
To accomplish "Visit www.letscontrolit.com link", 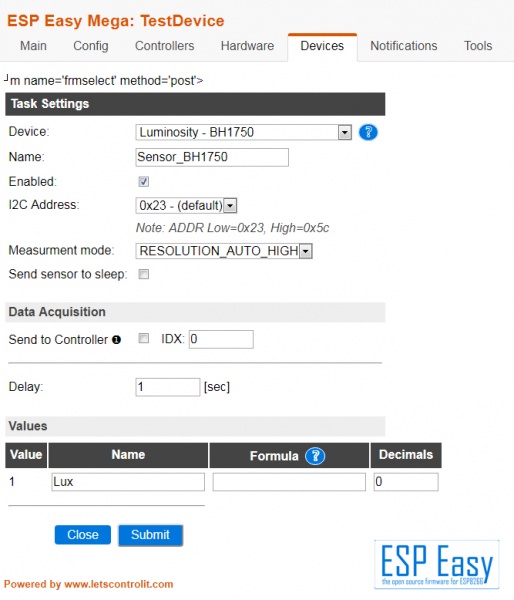I will click(119, 584).
